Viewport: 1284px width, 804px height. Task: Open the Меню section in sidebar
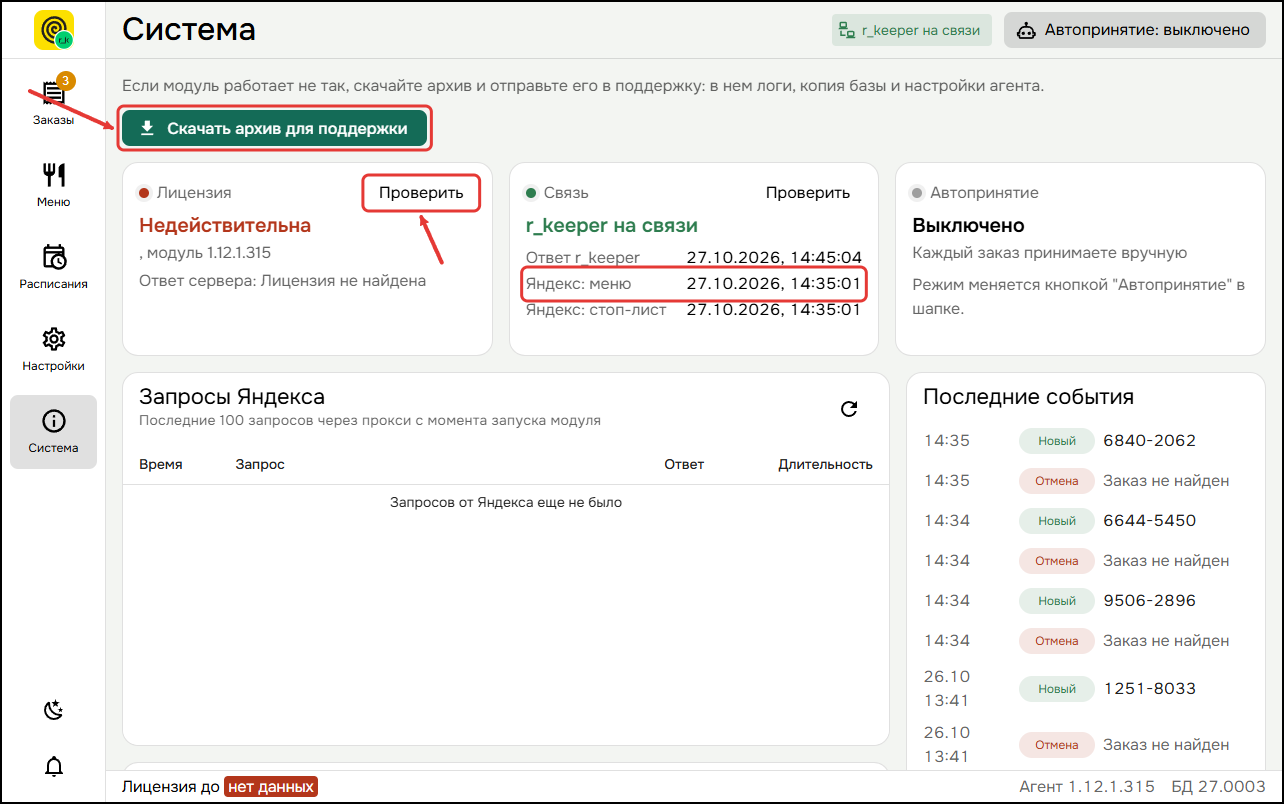click(54, 184)
